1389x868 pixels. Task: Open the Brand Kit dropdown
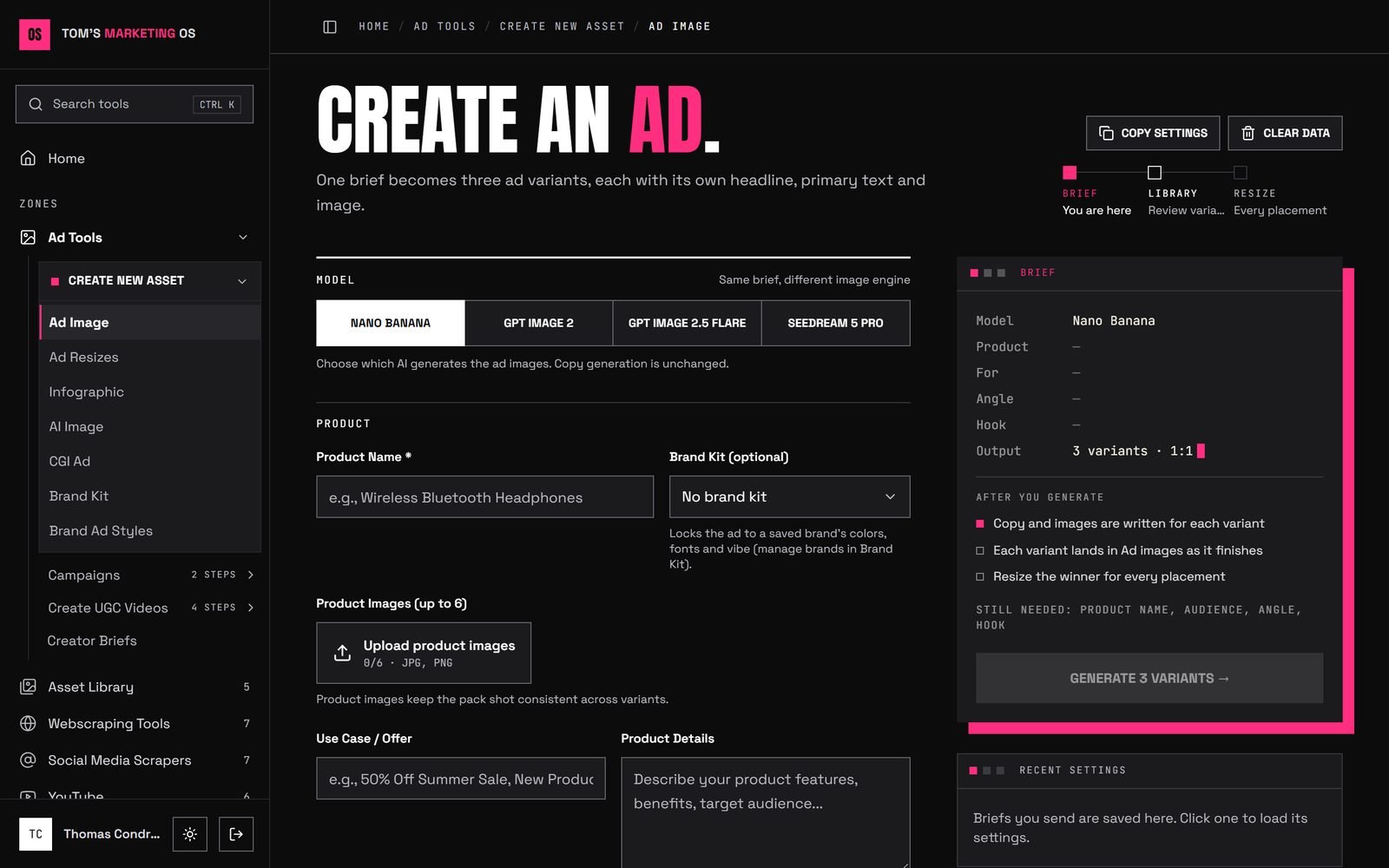(789, 496)
